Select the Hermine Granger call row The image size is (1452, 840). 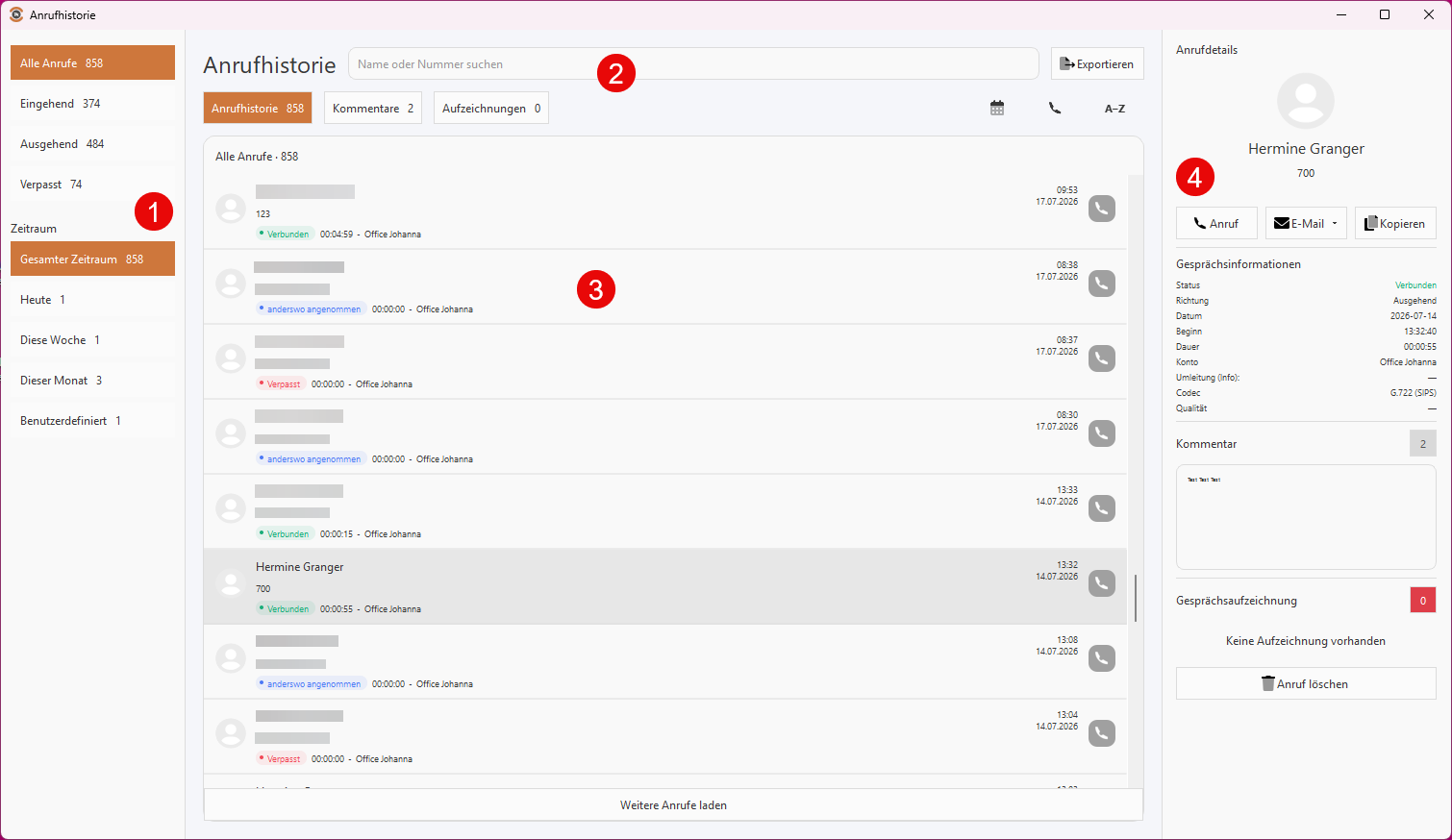pyautogui.click(x=665, y=586)
